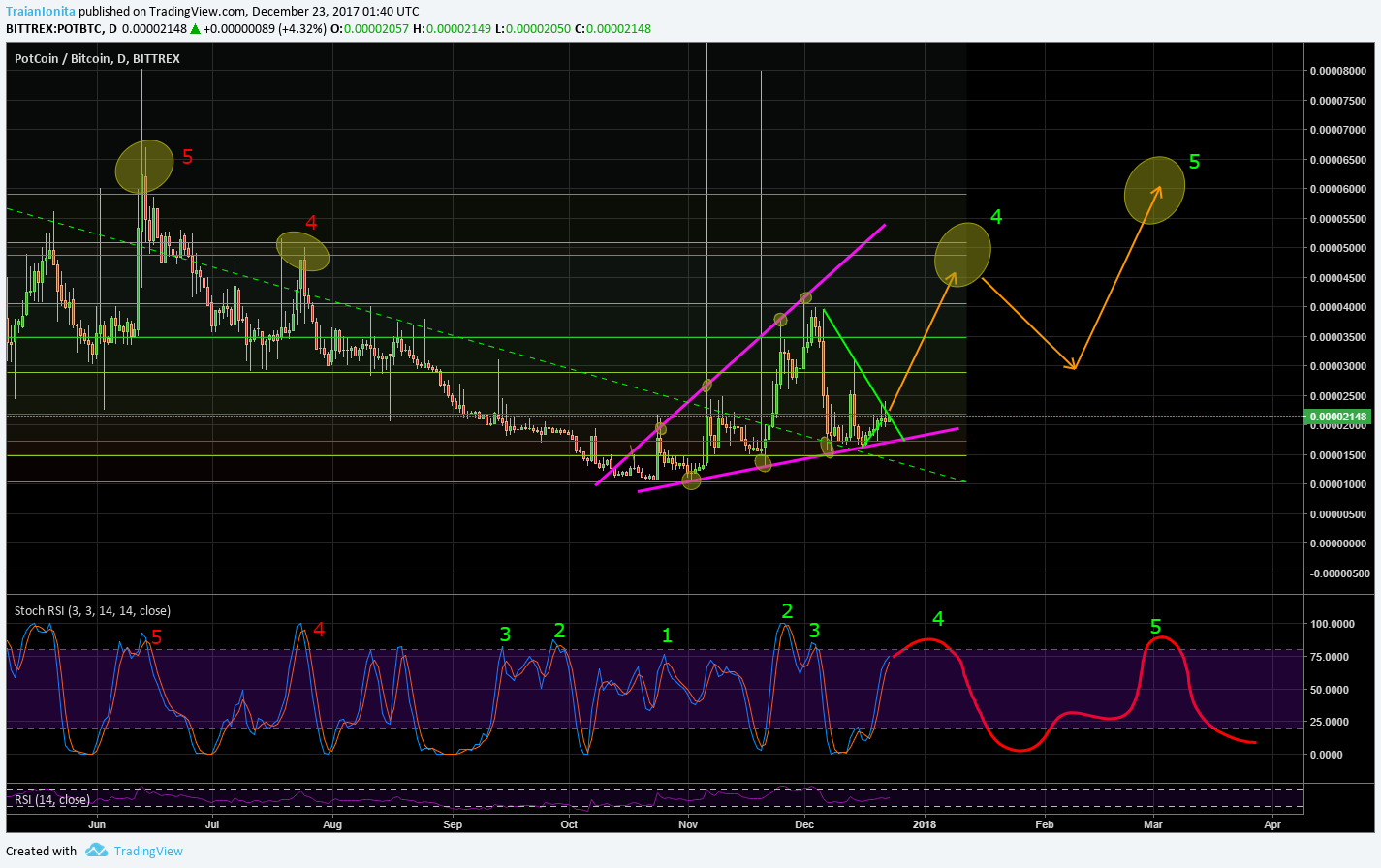Image resolution: width=1381 pixels, height=868 pixels.
Task: Click the (+4.32%) change percentage in header
Action: pyautogui.click(x=301, y=28)
